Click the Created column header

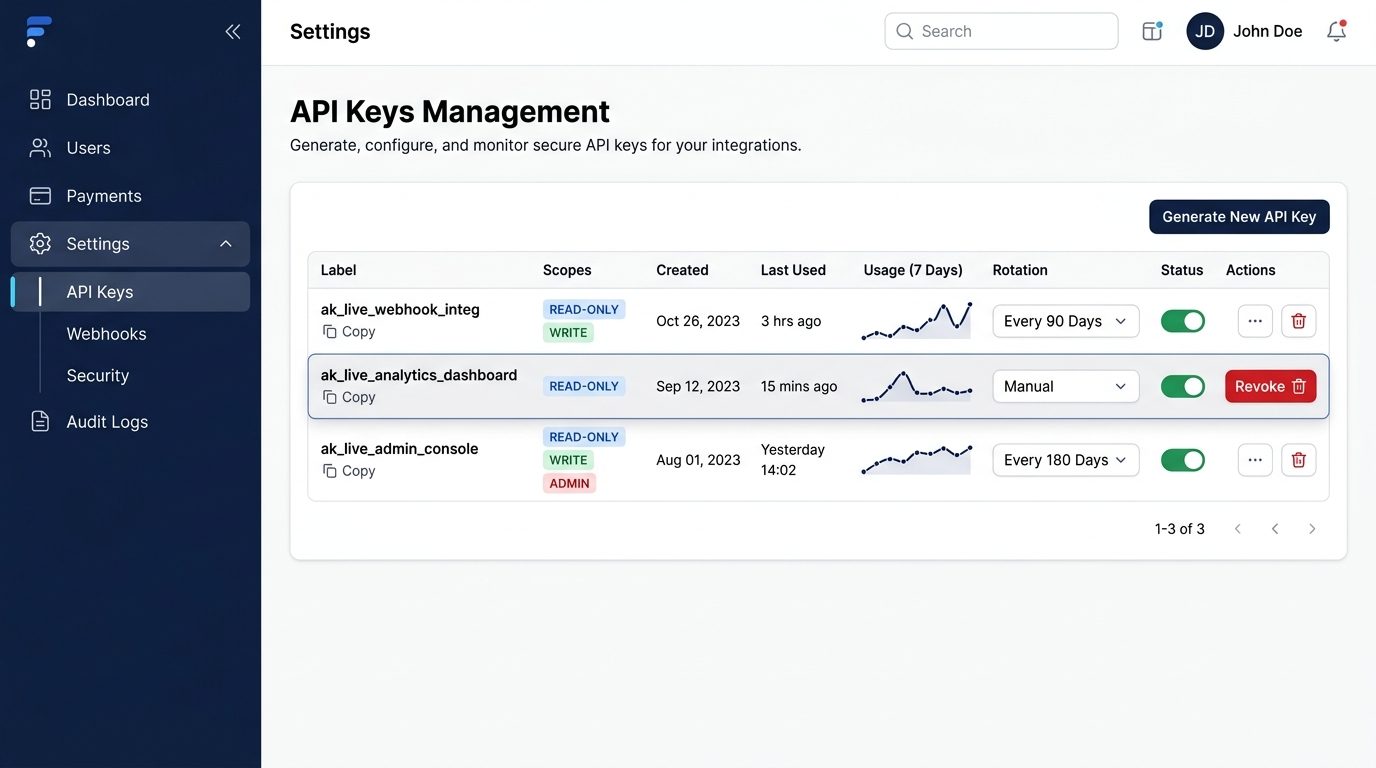tap(682, 270)
